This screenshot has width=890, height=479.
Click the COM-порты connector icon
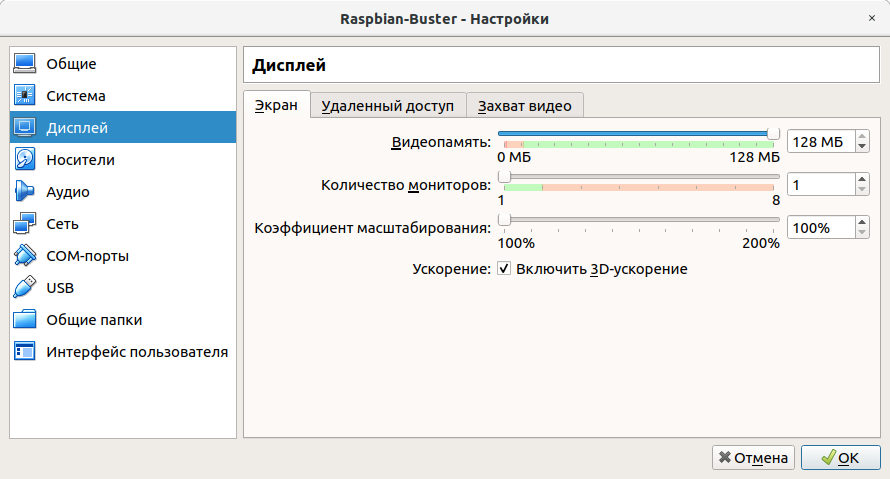tap(24, 255)
